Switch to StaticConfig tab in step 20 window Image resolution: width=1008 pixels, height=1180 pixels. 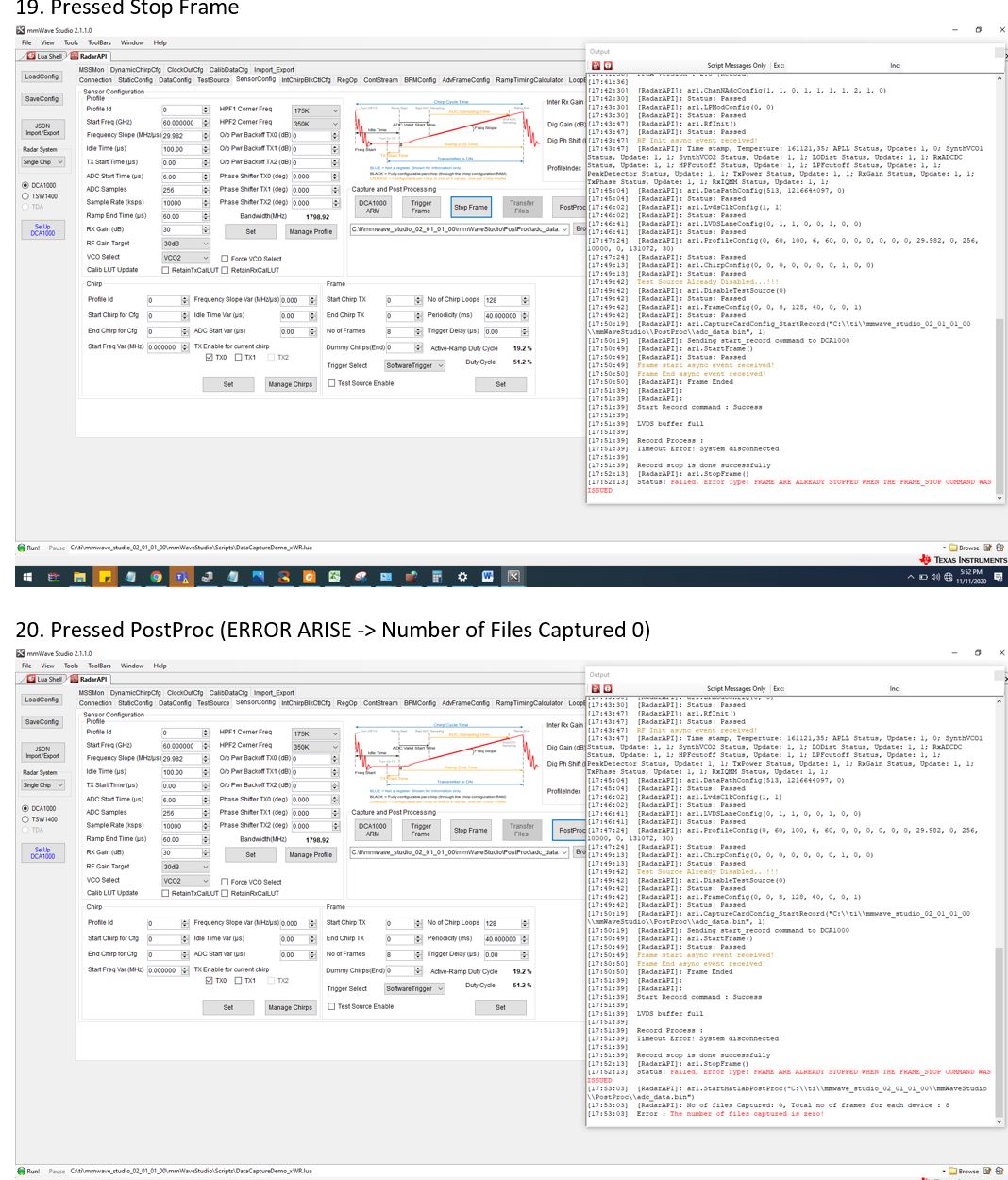tap(135, 703)
